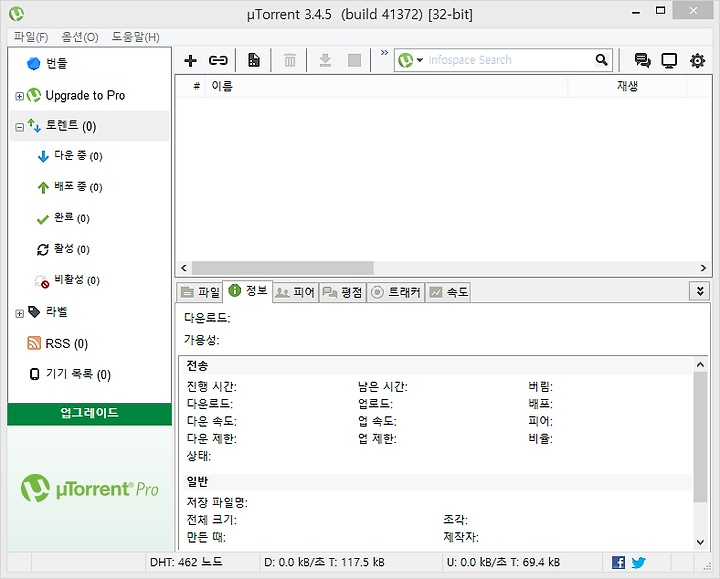Click the Start download arrow icon

[x=325, y=60]
